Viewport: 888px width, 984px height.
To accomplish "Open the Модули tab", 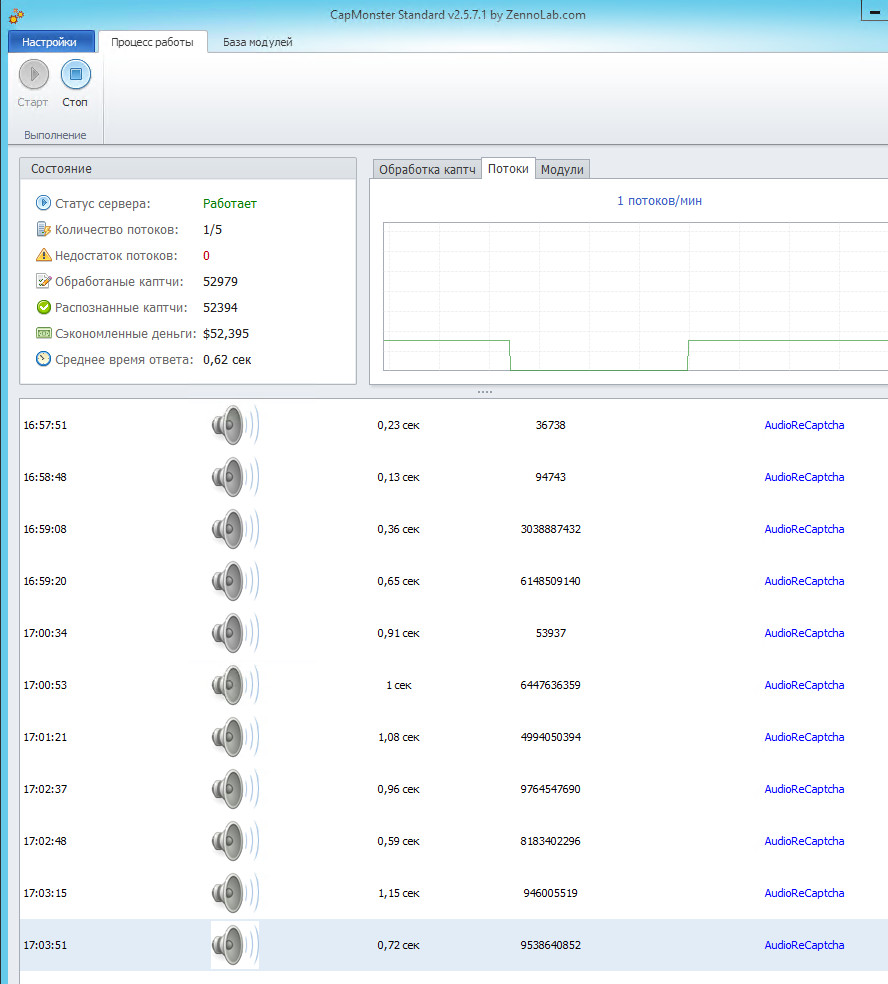I will pyautogui.click(x=562, y=169).
